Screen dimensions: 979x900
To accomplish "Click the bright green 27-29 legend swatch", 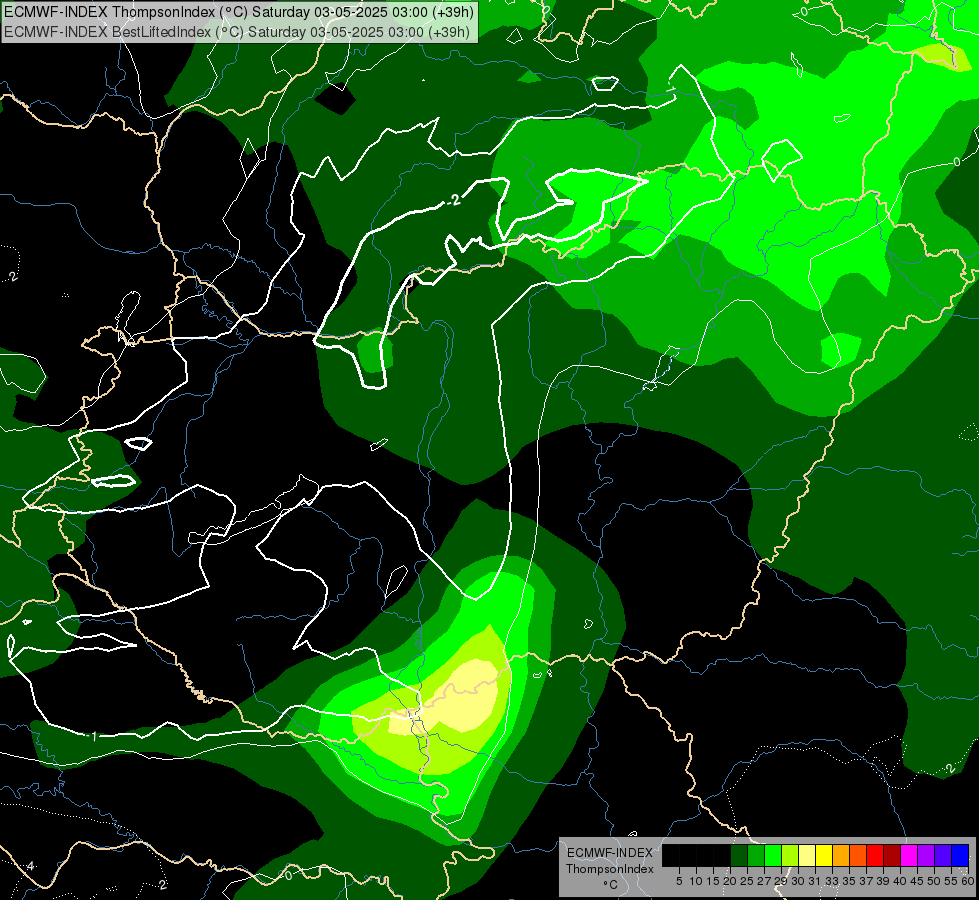I will point(773,855).
